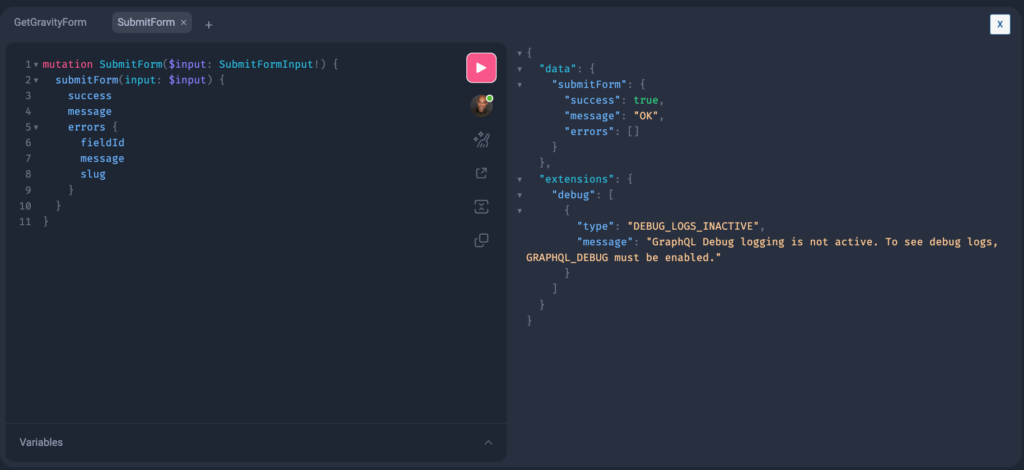Image resolution: width=1024 pixels, height=470 pixels.
Task: Switch to the GetGravityForm tab
Action: click(x=51, y=22)
